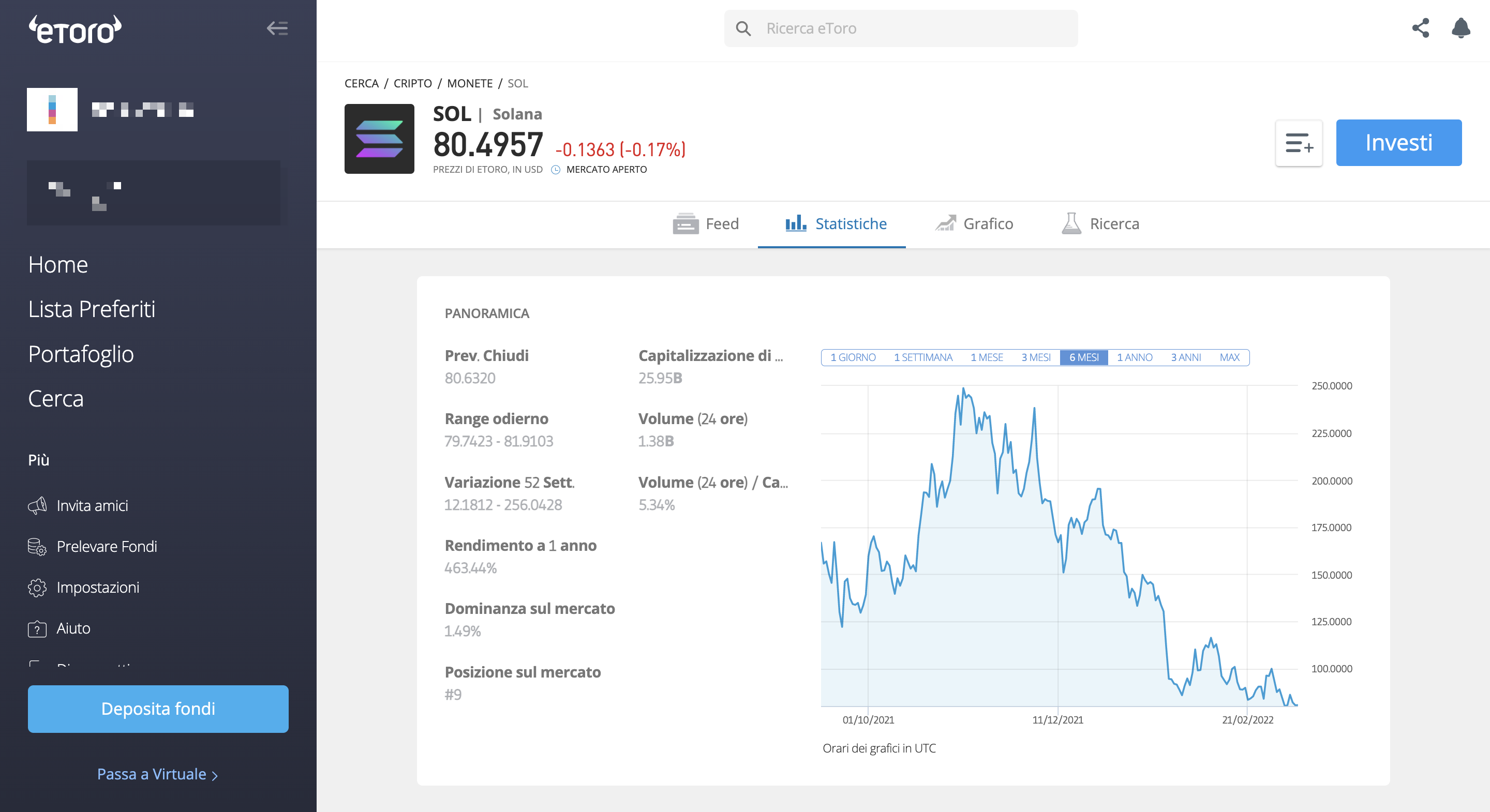
Task: Click the Solana logo thumbnail
Action: (x=379, y=139)
